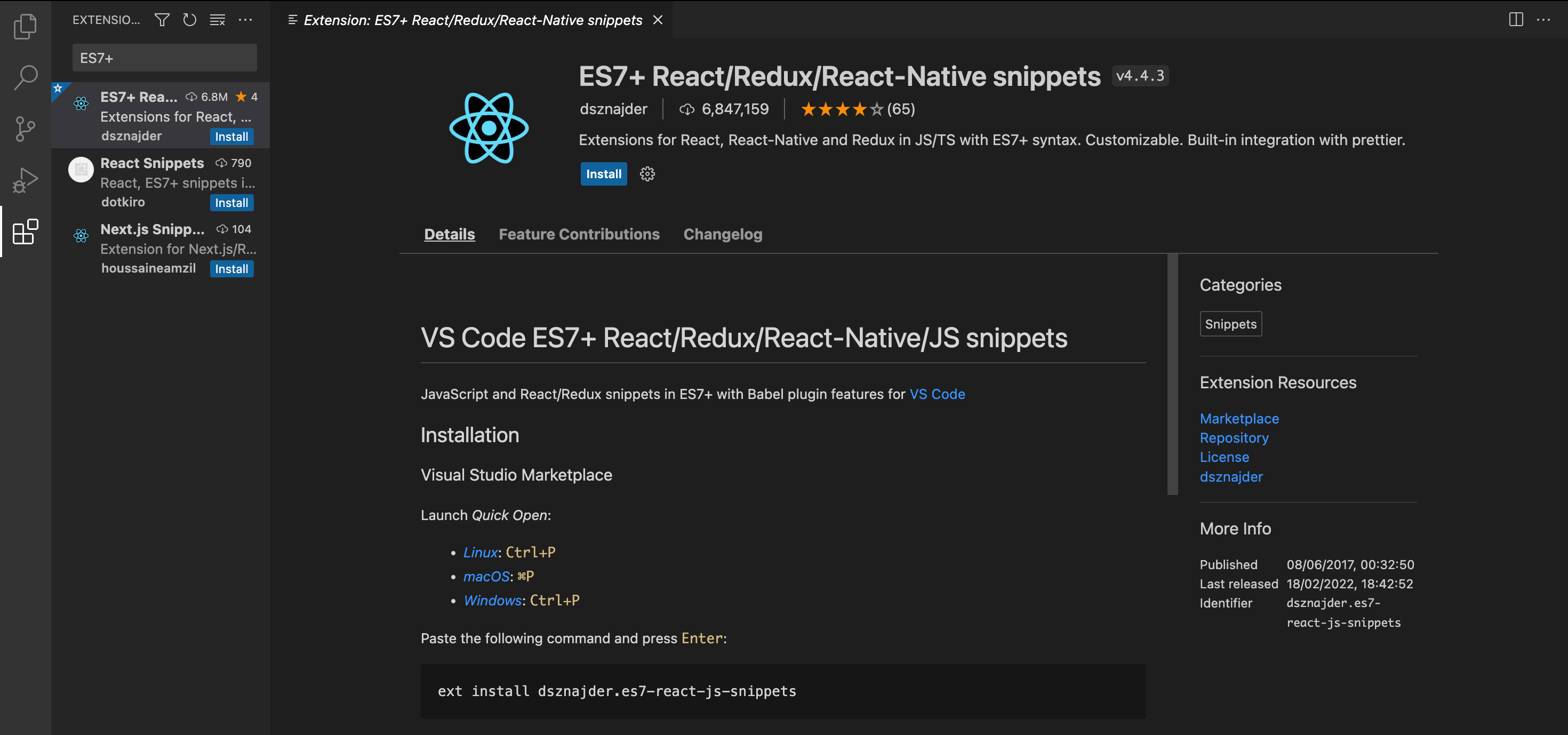
Task: Switch to the Feature Contributions tab
Action: coord(579,234)
